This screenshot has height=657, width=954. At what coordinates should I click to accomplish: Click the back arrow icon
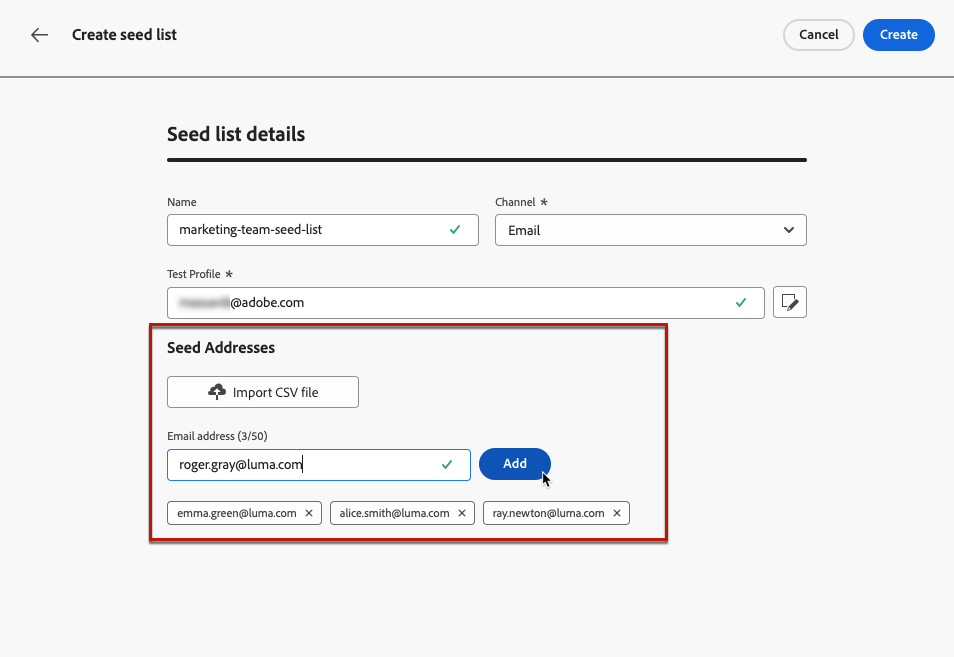click(x=39, y=35)
